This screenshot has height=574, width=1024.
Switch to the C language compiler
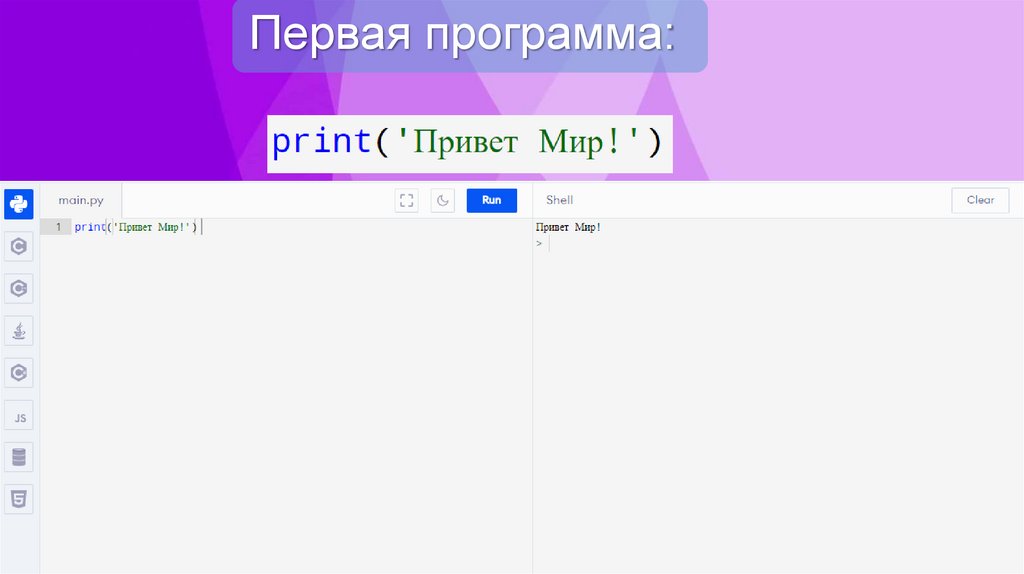coord(19,246)
